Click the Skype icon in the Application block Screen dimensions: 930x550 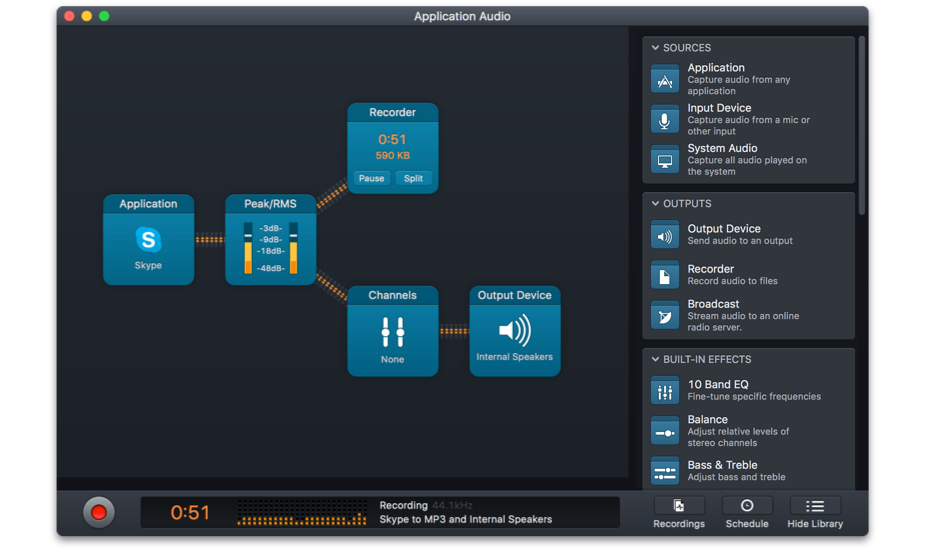point(148,240)
